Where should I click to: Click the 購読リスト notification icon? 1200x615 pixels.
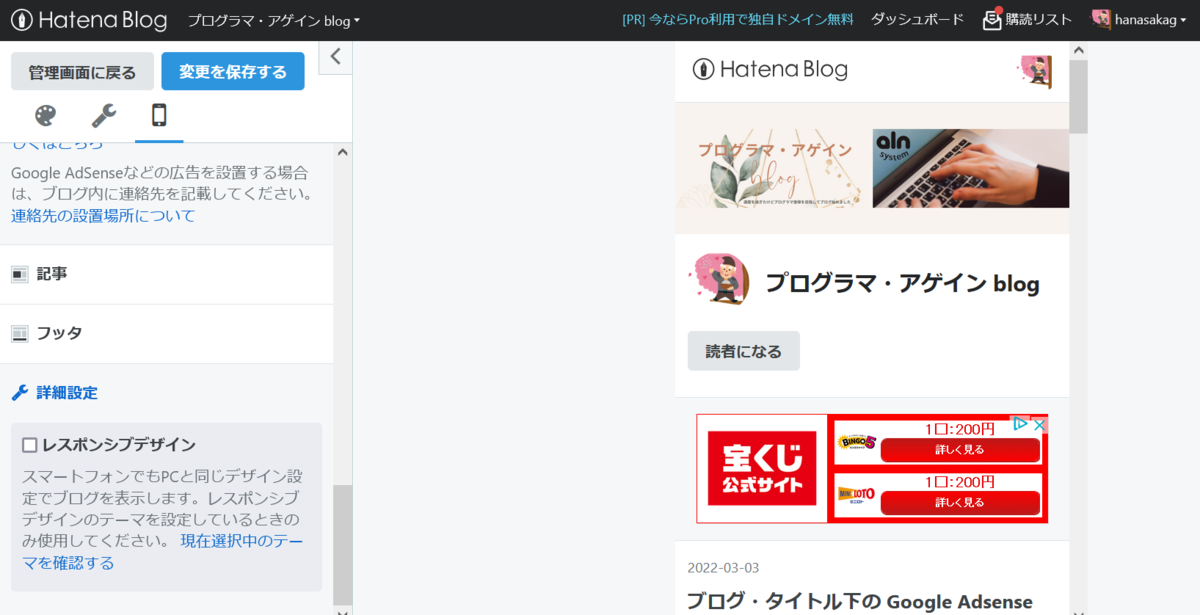click(x=992, y=19)
